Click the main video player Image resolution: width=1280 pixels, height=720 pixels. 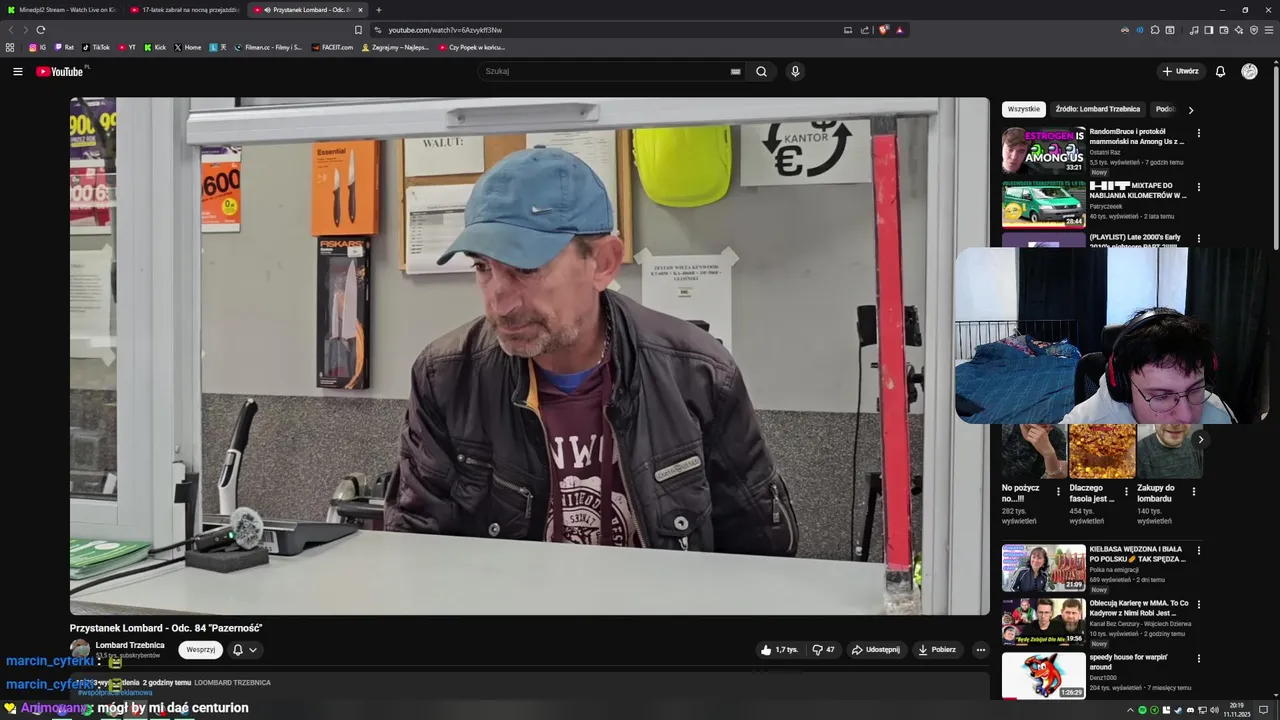(x=529, y=356)
